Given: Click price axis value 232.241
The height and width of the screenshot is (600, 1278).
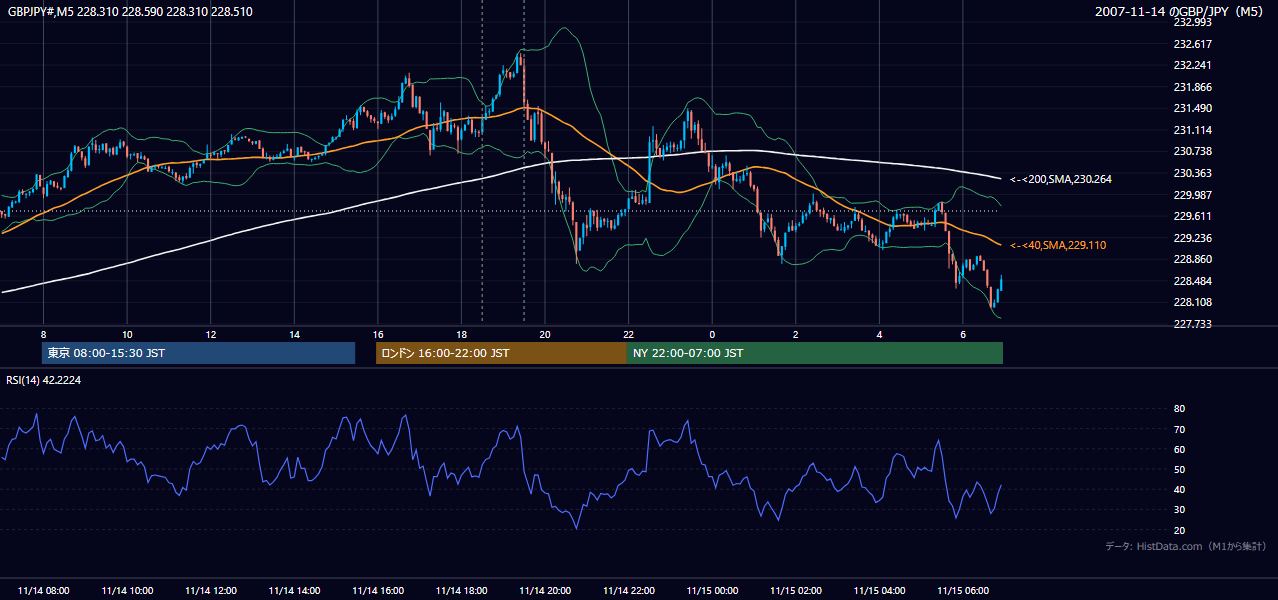Looking at the screenshot, I should [1193, 66].
